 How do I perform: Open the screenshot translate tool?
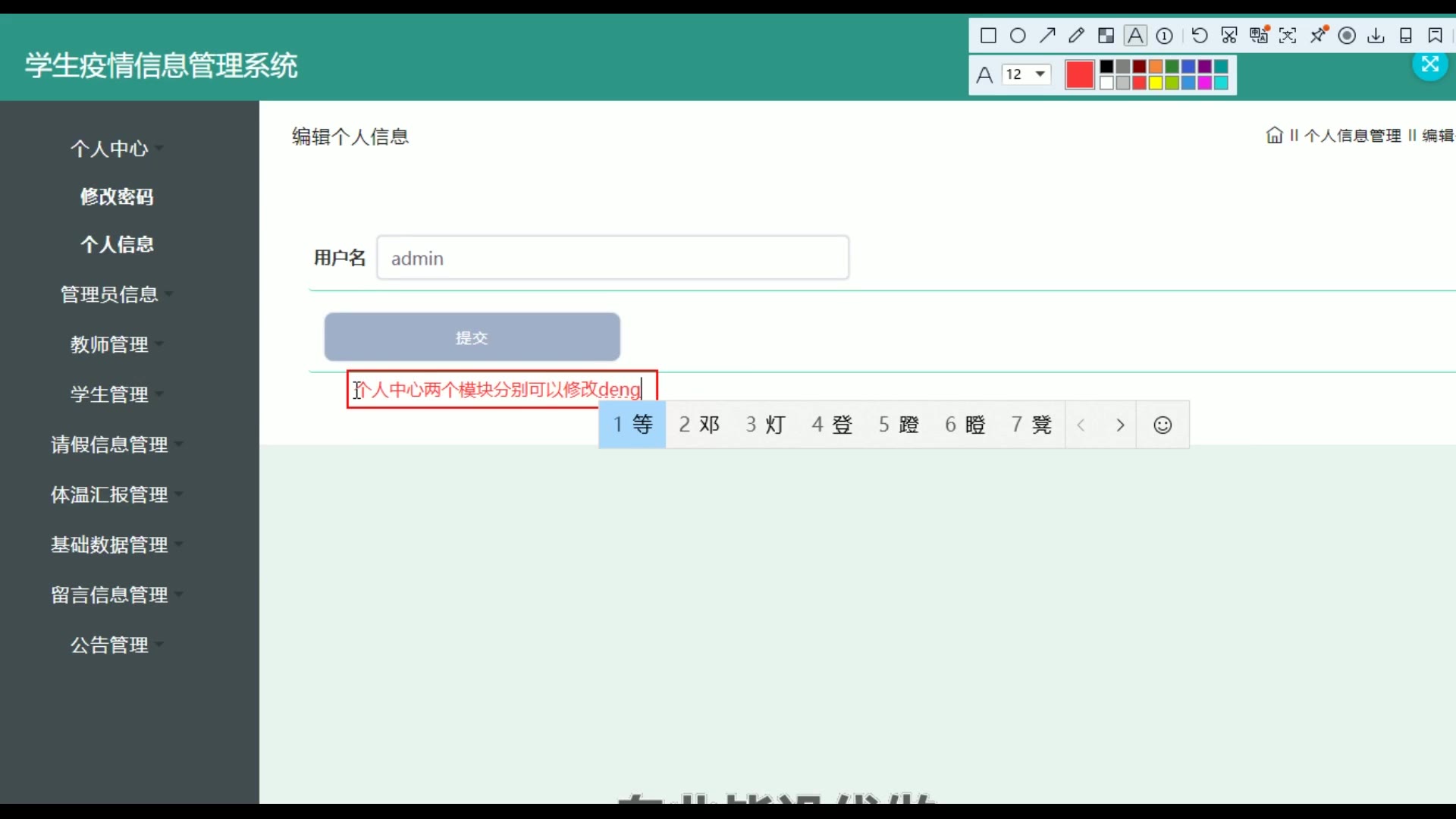[1259, 35]
